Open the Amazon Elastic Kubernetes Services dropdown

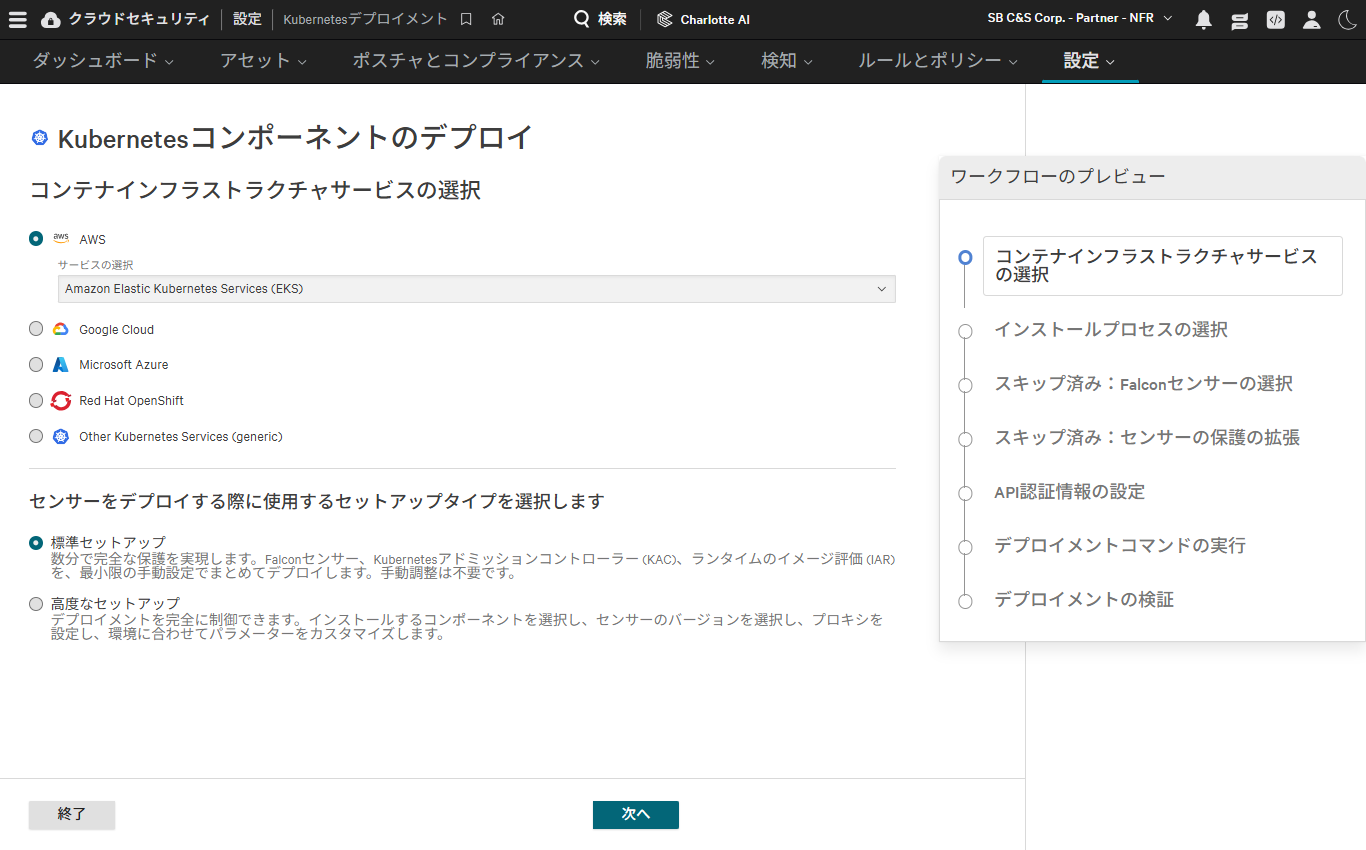click(x=476, y=289)
